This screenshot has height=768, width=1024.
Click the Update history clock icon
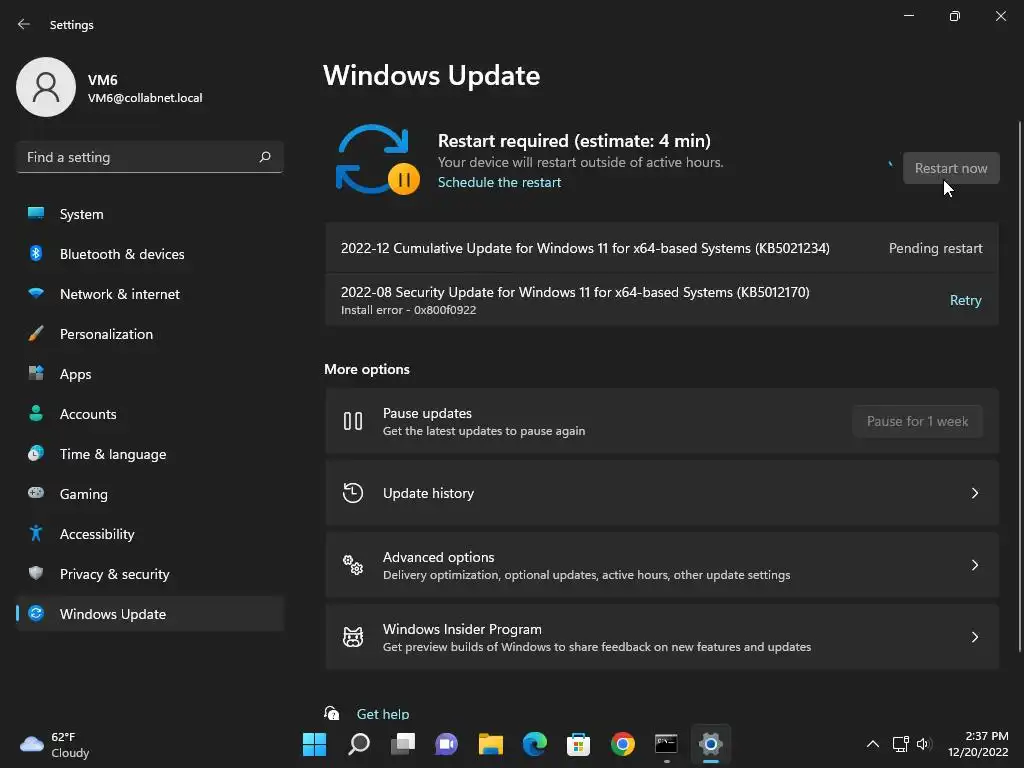[x=353, y=493]
